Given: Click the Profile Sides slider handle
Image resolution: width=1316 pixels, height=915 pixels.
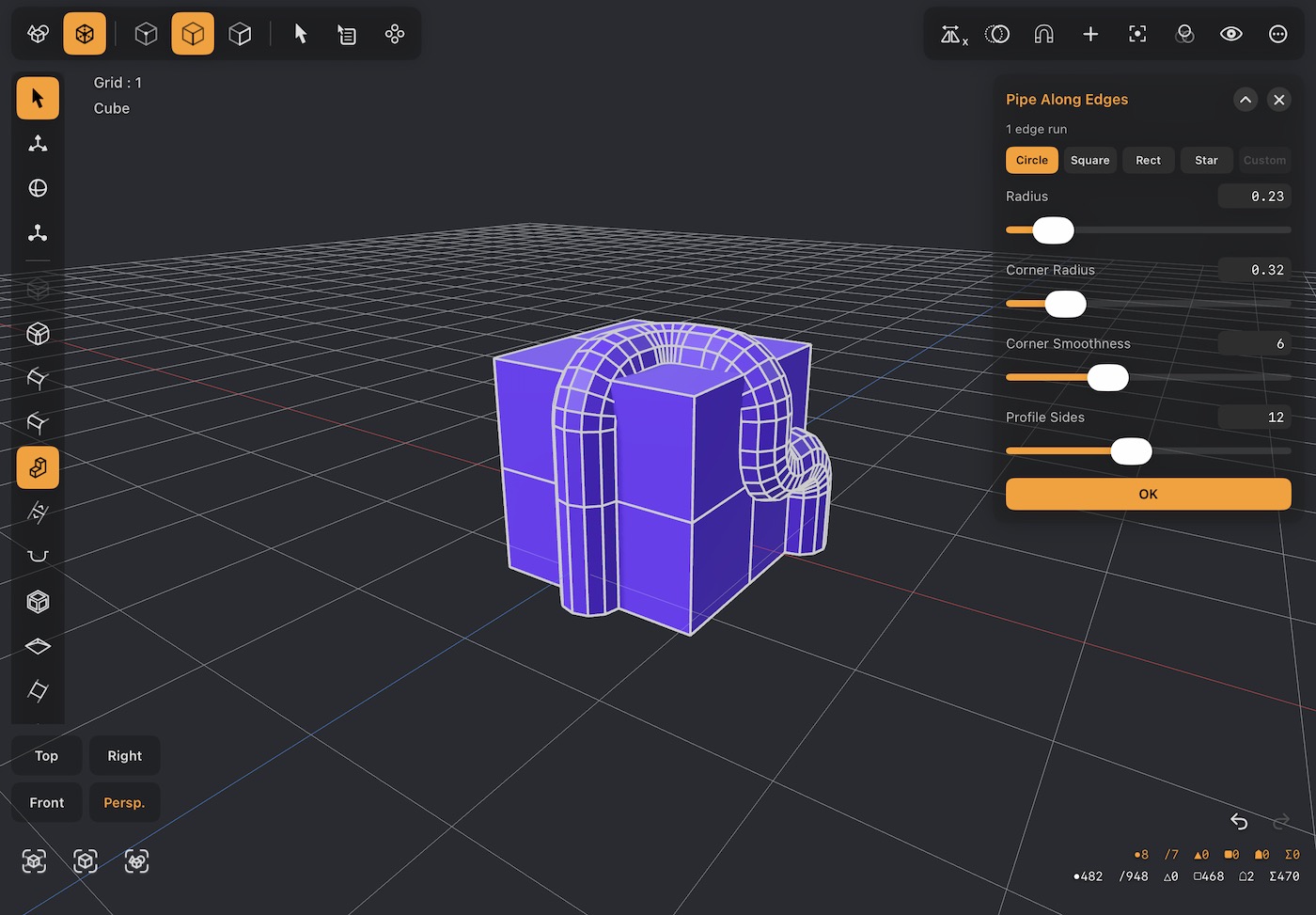Looking at the screenshot, I should (1132, 451).
